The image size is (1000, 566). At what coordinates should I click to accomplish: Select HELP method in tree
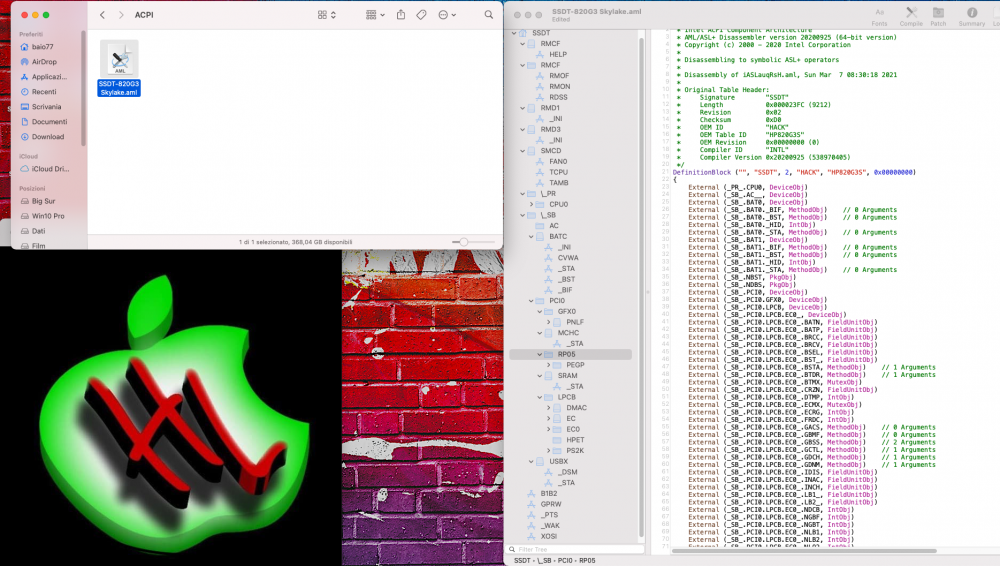pos(558,54)
